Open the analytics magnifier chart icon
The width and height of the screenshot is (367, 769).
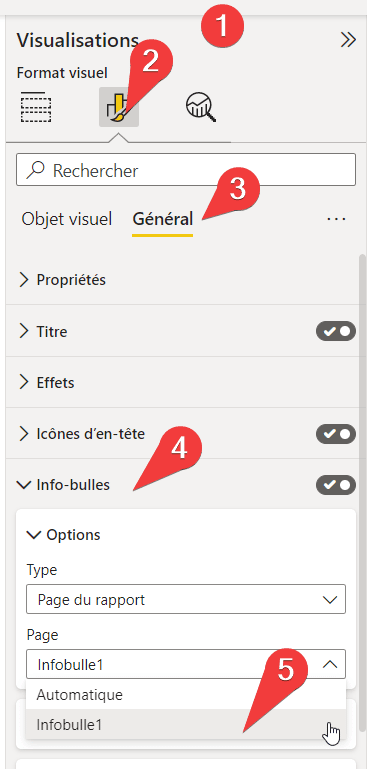[201, 107]
